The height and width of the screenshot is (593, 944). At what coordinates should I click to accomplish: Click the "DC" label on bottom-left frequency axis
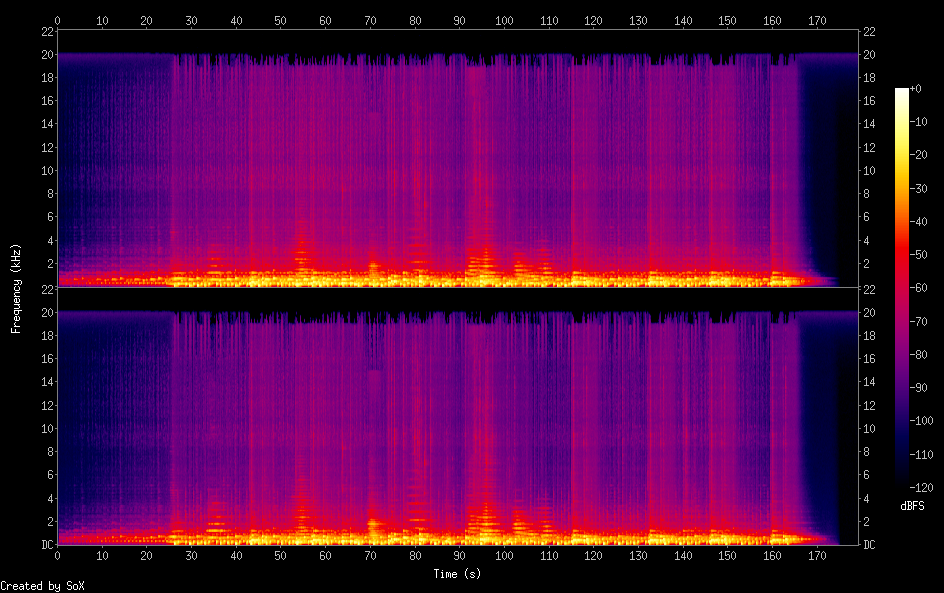coord(47,545)
